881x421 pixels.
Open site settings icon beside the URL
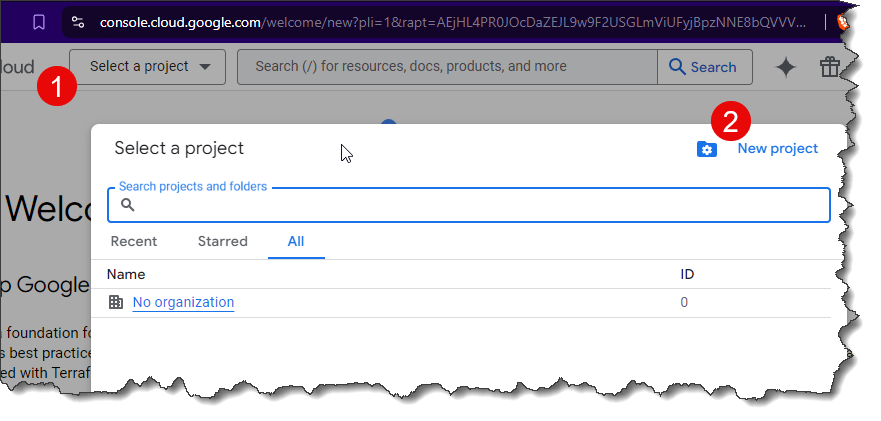point(78,22)
